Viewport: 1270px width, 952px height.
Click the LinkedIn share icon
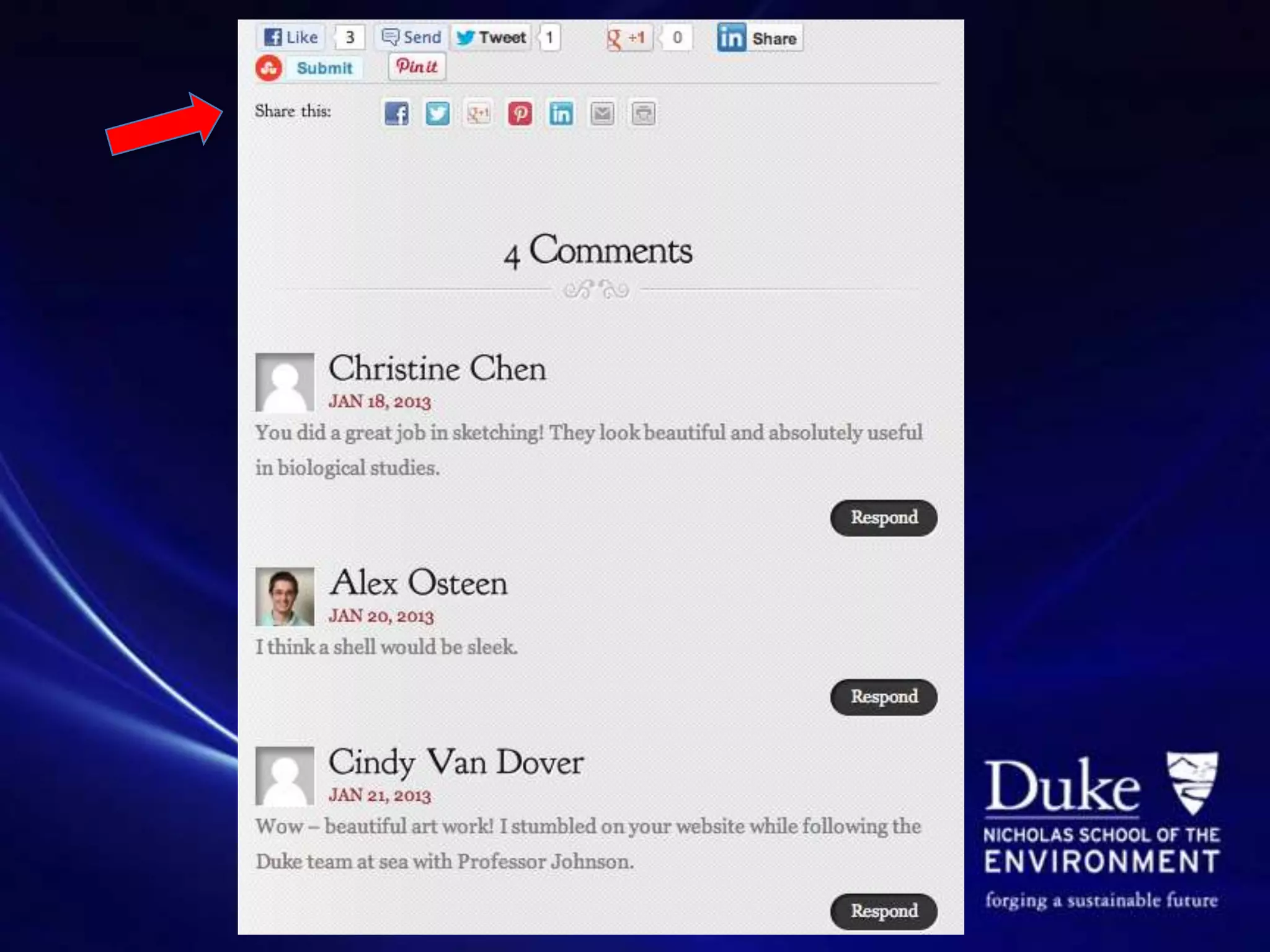tap(561, 113)
